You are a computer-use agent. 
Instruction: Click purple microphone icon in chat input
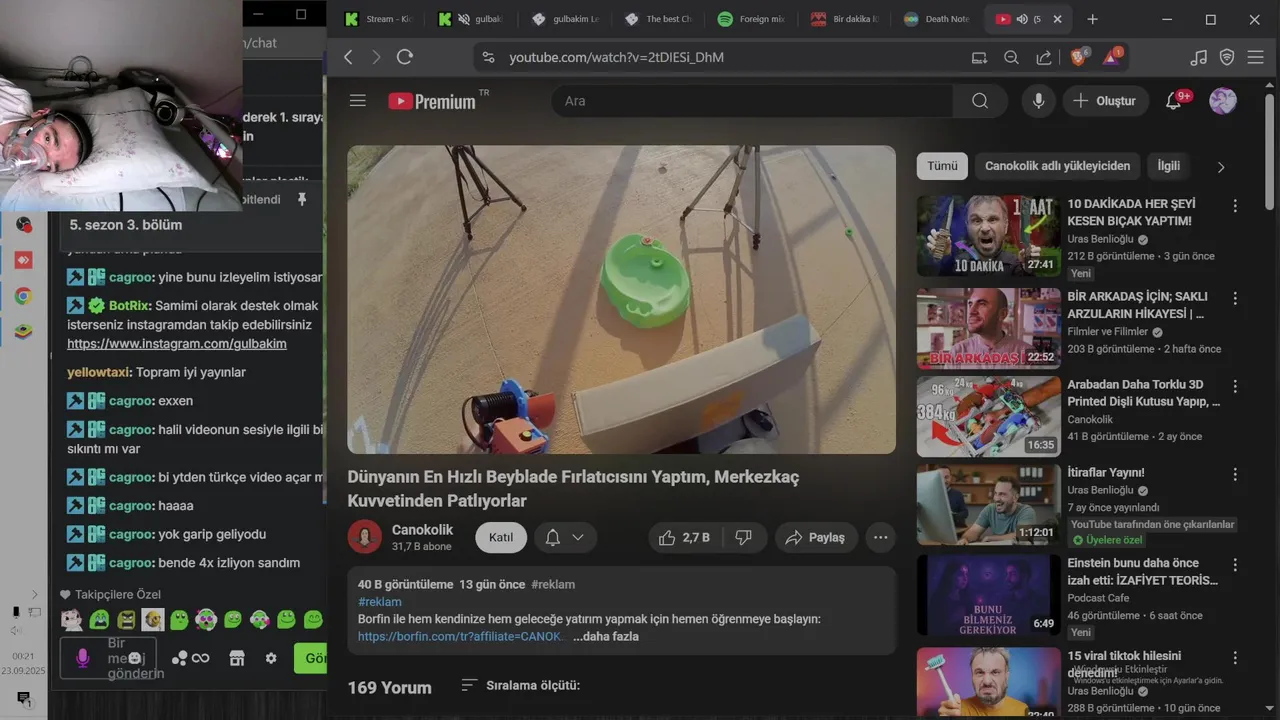[83, 658]
